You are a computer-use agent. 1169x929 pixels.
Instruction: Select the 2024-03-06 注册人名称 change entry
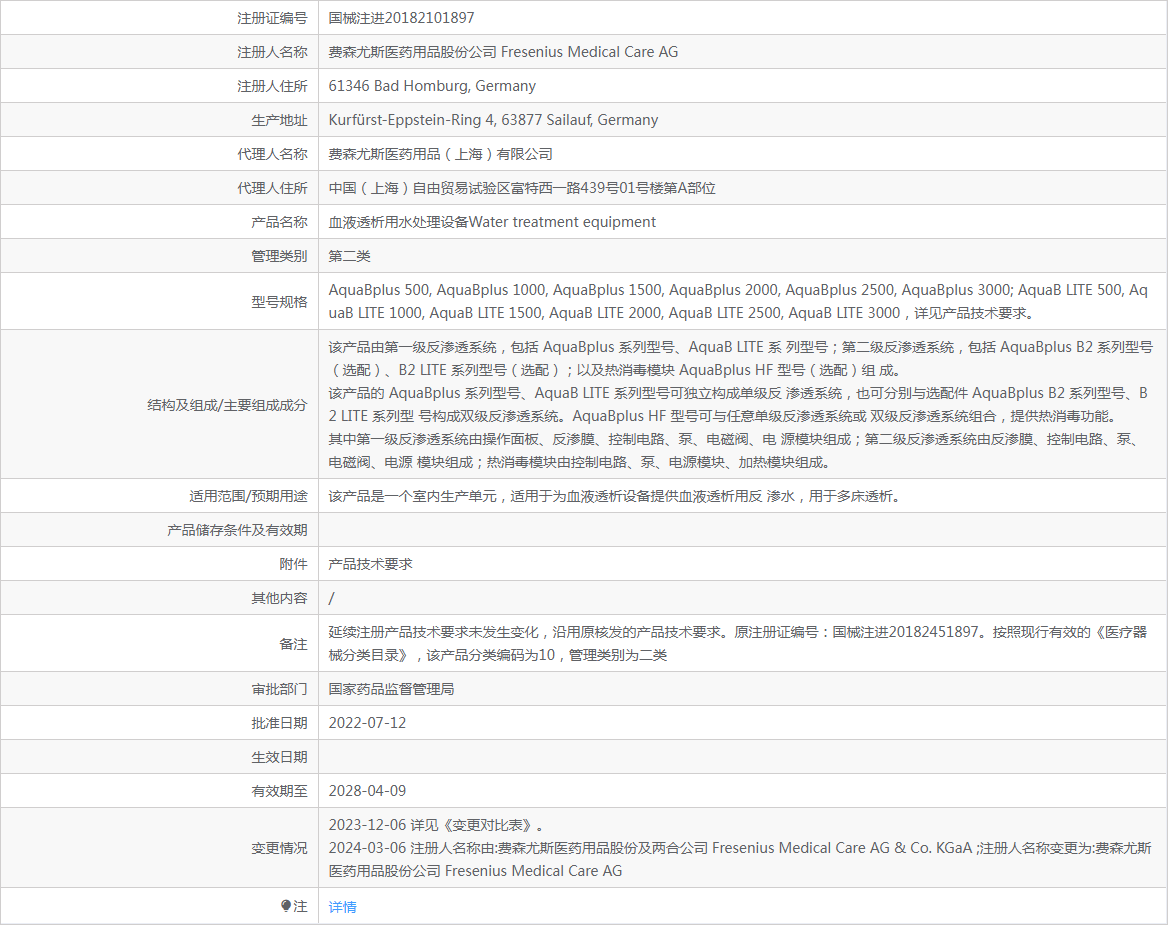(x=740, y=860)
